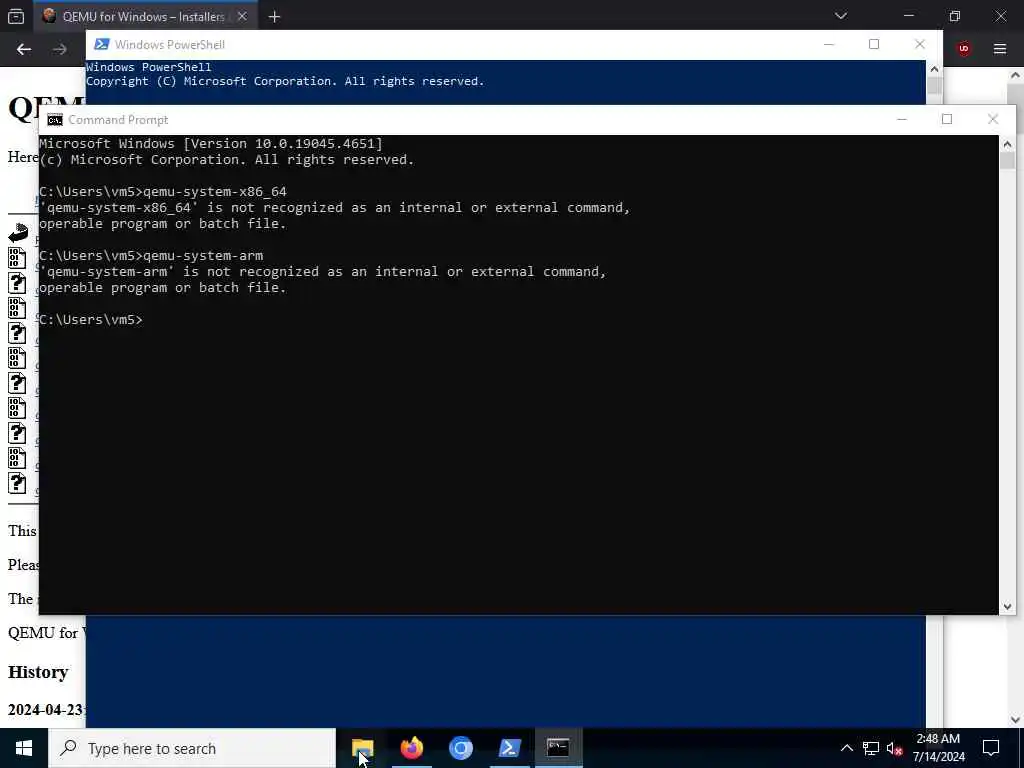Open File Explorer from the taskbar
This screenshot has height=768, width=1024.
(362, 748)
